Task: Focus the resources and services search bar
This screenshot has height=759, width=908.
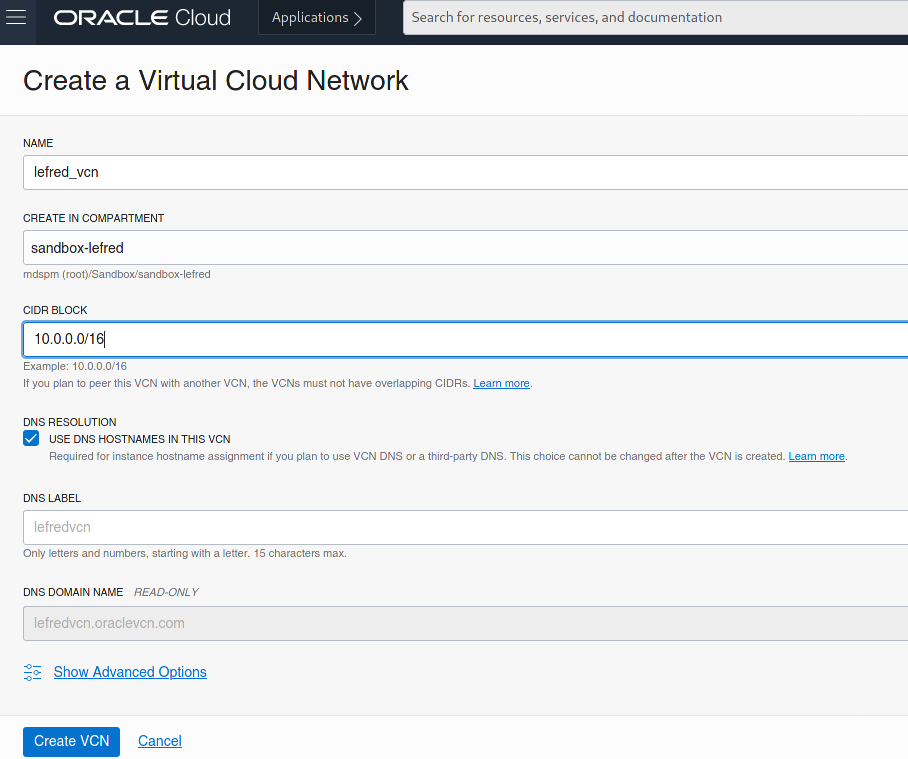Action: (x=656, y=17)
